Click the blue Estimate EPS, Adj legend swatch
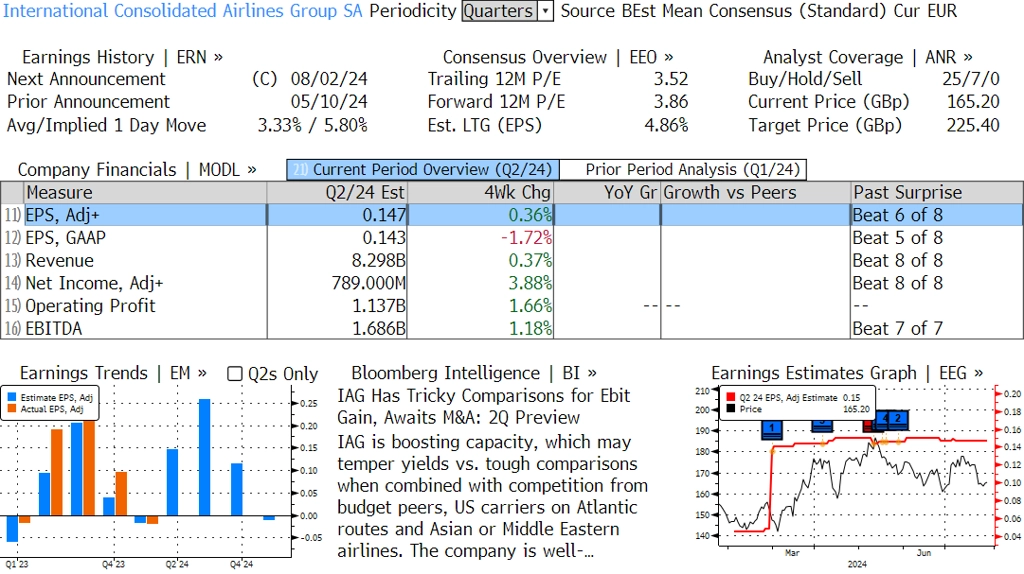 coord(12,397)
